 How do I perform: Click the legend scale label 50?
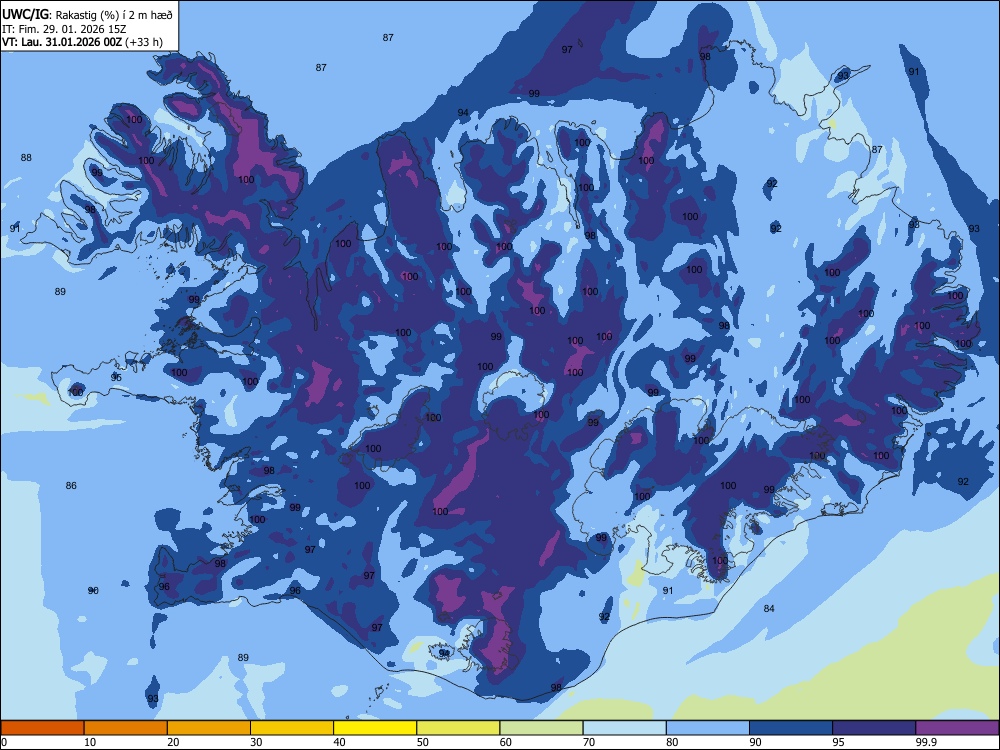click(423, 742)
